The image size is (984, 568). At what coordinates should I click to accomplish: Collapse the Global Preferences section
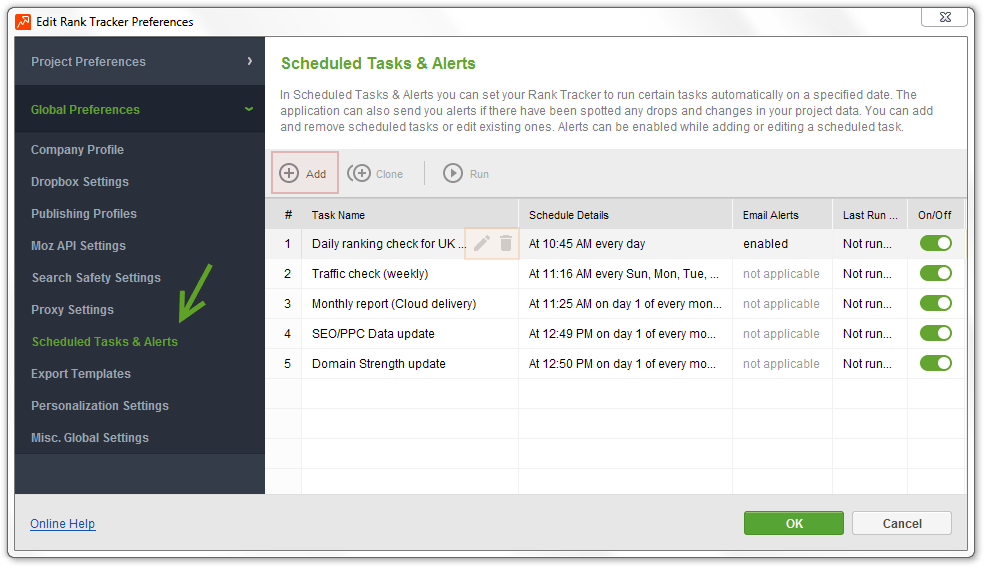point(139,109)
